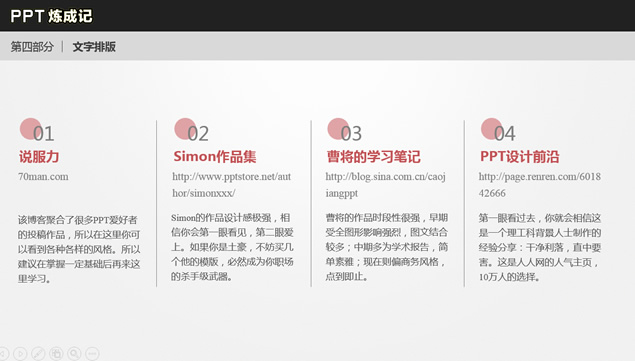
Task: Click the PPT 炼成记 title
Action: pyautogui.click(x=51, y=16)
